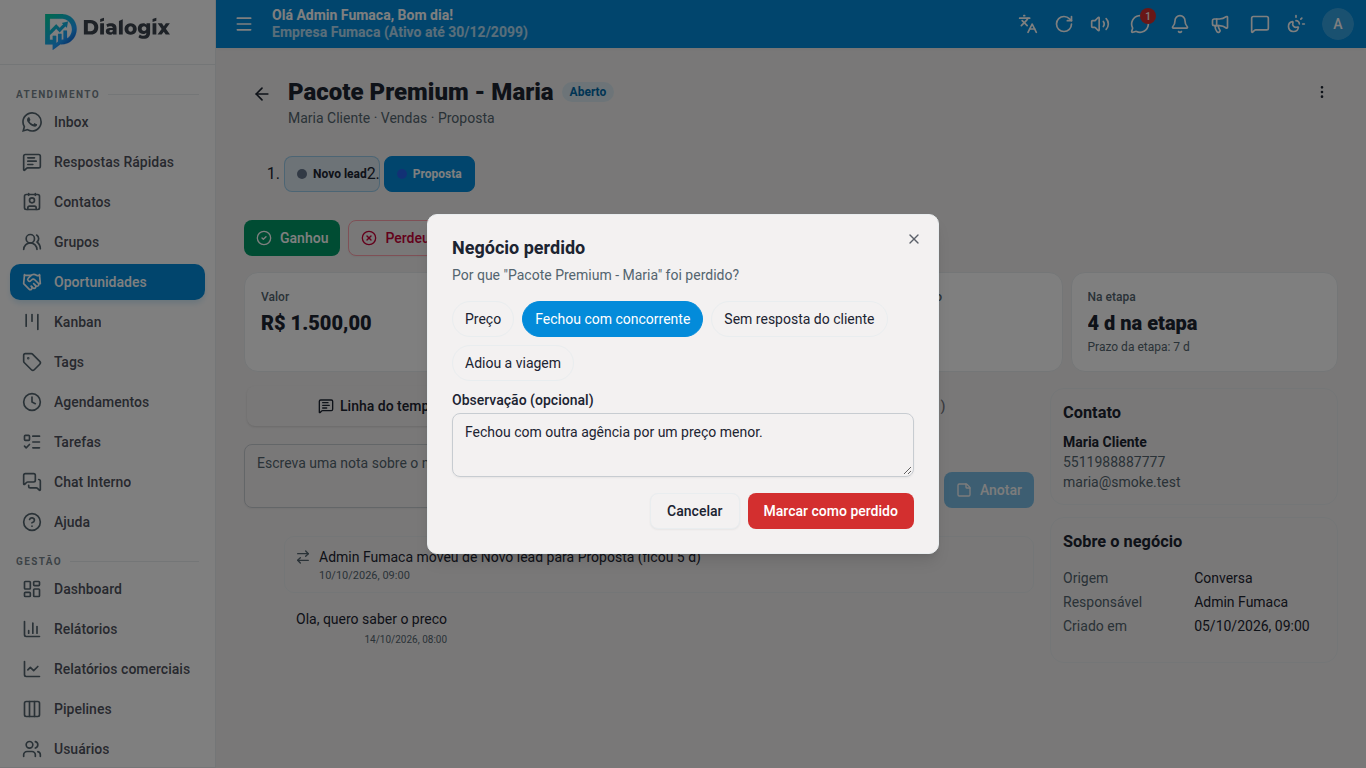Screen dimensions: 1366x768
Task: Go to Agendamentos
Action: (x=108, y=402)
